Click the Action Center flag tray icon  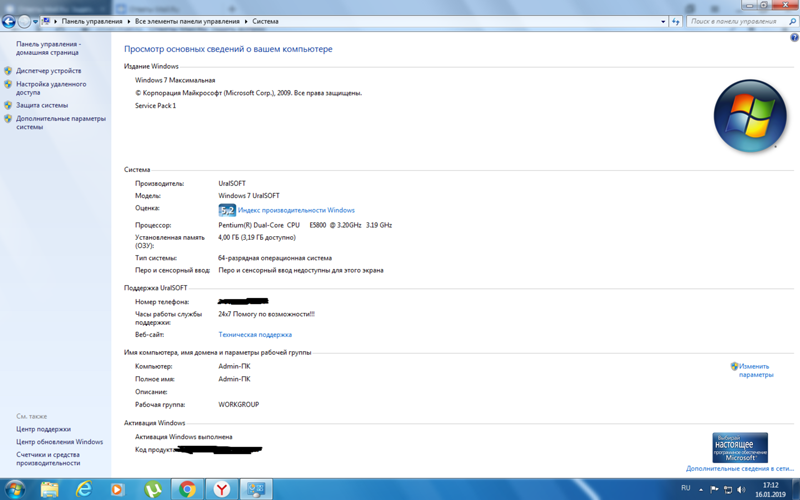714,490
